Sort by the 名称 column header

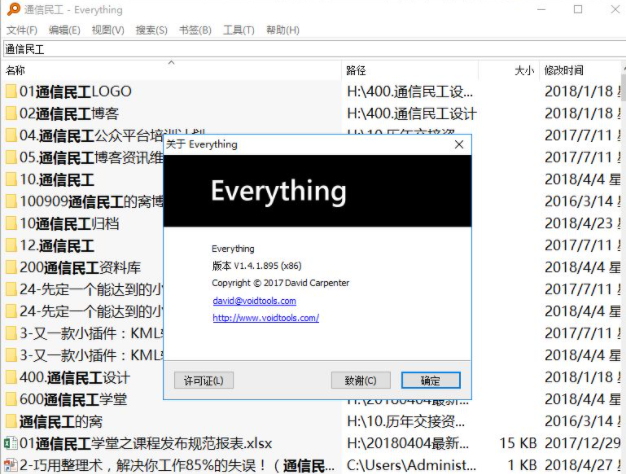point(172,70)
